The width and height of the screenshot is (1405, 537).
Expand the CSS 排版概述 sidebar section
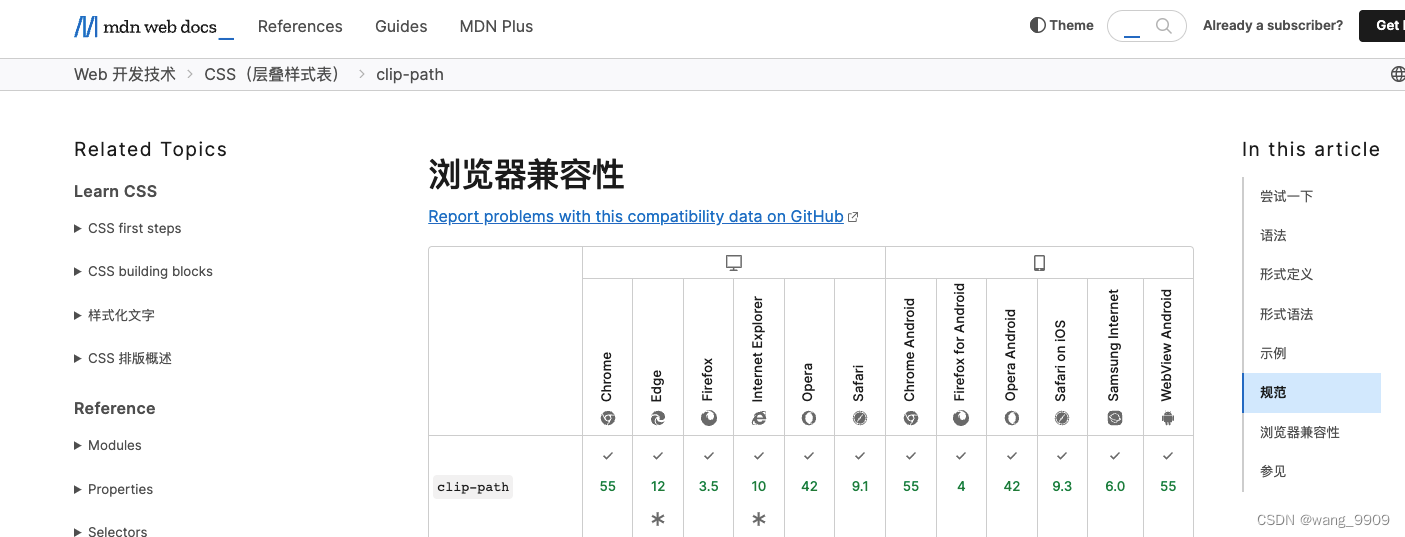(123, 358)
